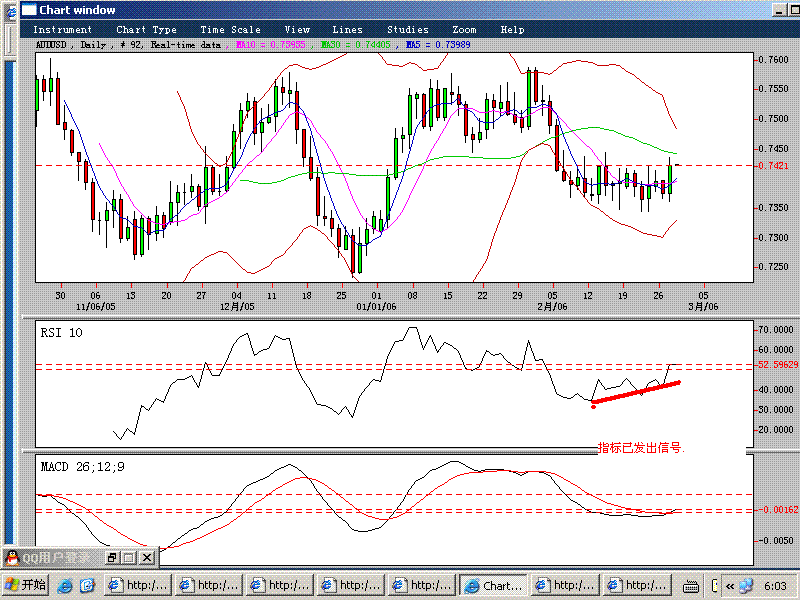800x600 pixels.
Task: Click the network connection tray icon
Action: click(x=746, y=586)
